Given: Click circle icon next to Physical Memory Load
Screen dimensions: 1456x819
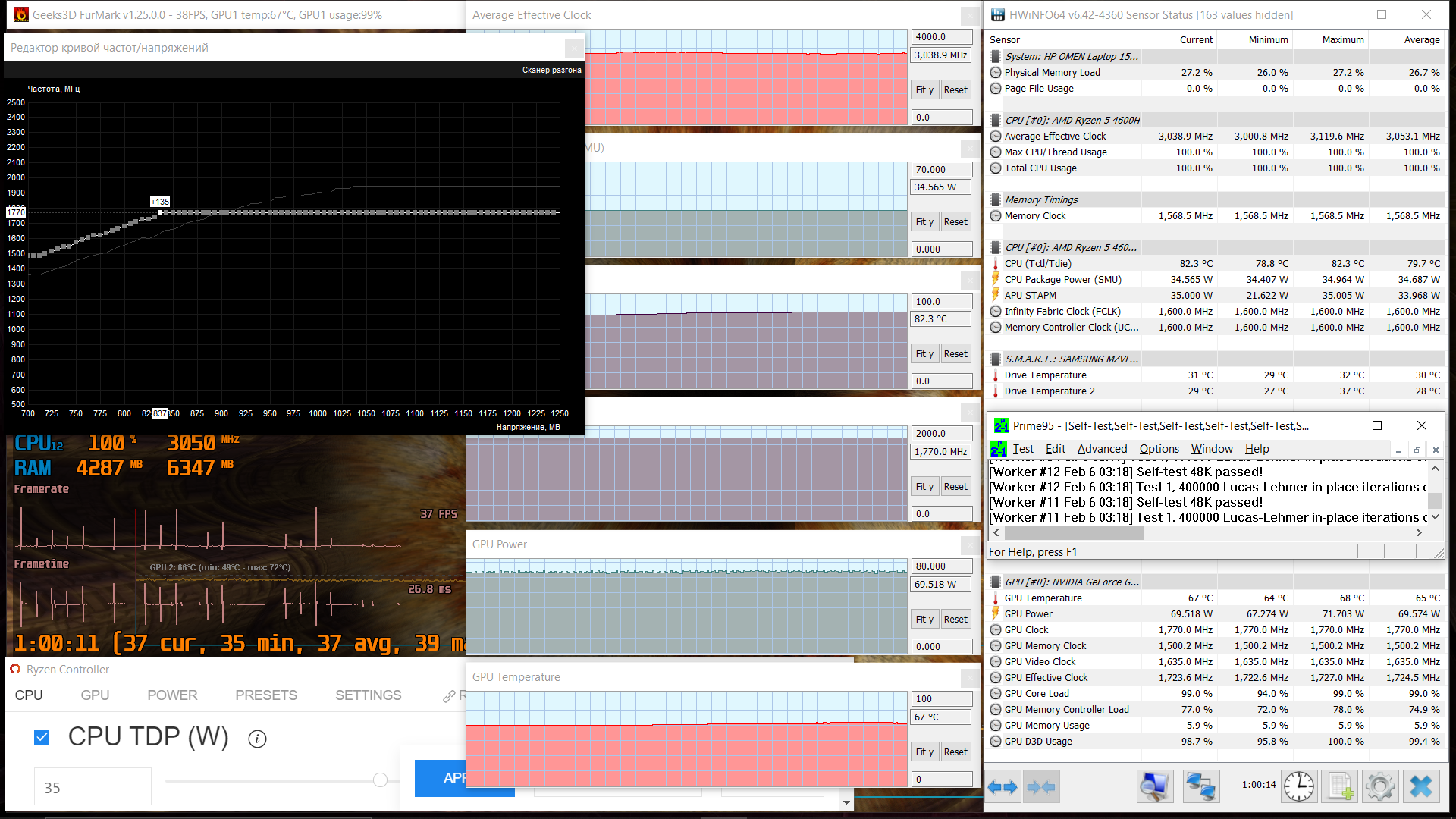Looking at the screenshot, I should [x=996, y=73].
